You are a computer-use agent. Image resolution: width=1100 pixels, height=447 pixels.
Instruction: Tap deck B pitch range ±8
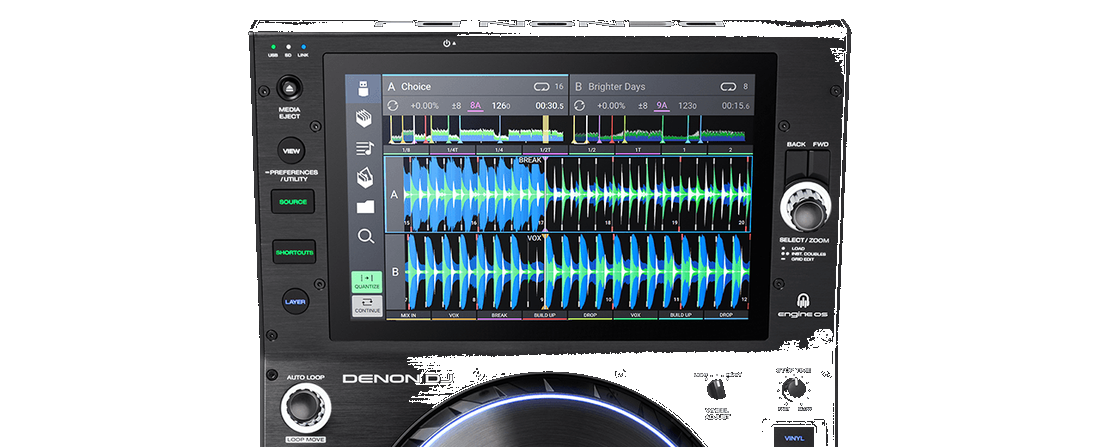pos(642,106)
